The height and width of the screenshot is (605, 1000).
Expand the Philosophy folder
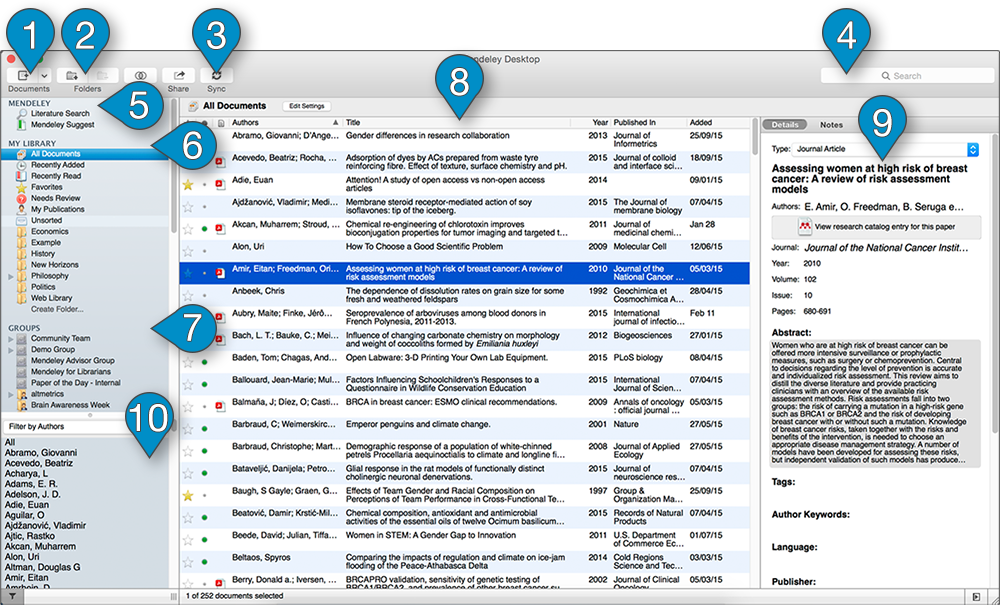pyautogui.click(x=10, y=276)
